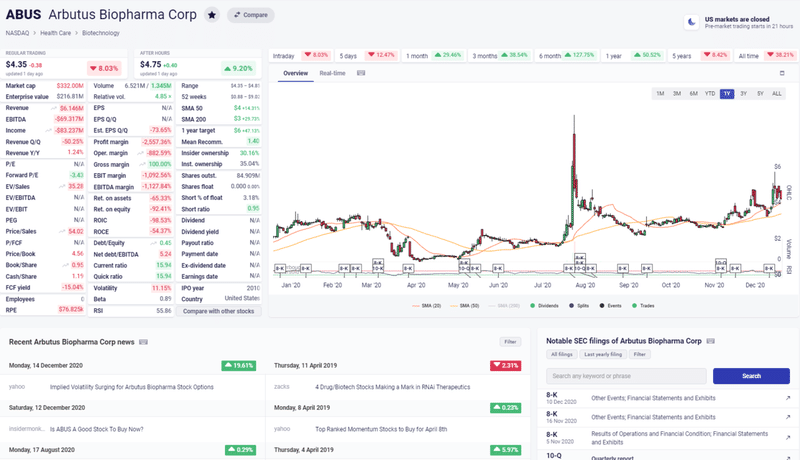Click the Compare button near stock title

tap(251, 15)
